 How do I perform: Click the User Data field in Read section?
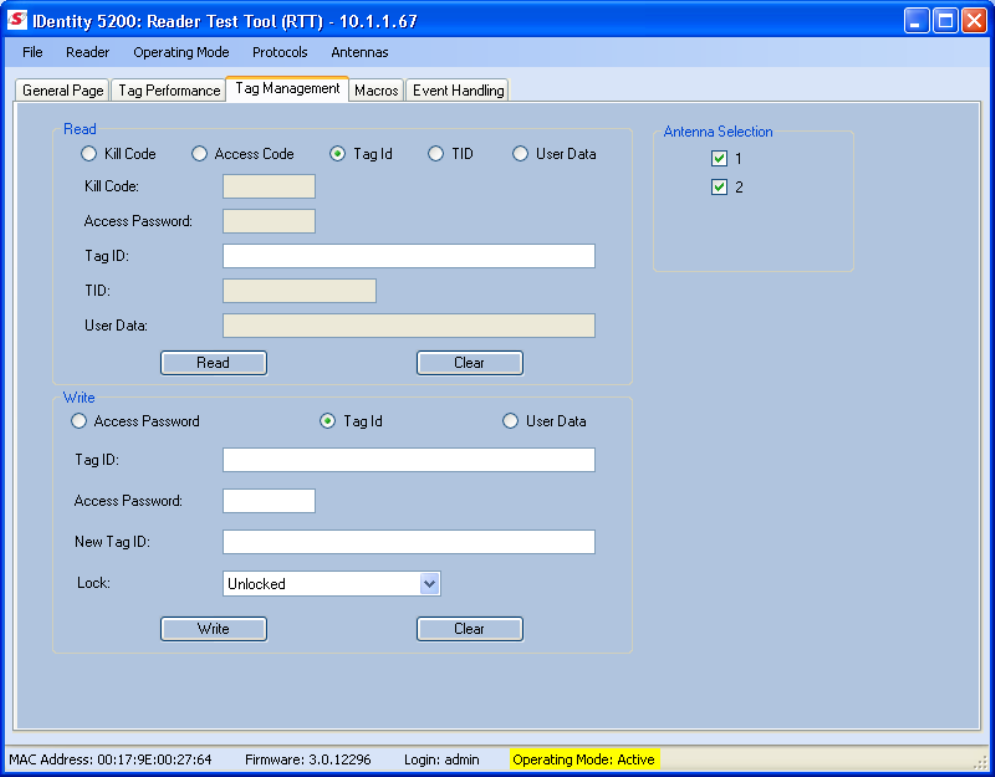pyautogui.click(x=409, y=325)
